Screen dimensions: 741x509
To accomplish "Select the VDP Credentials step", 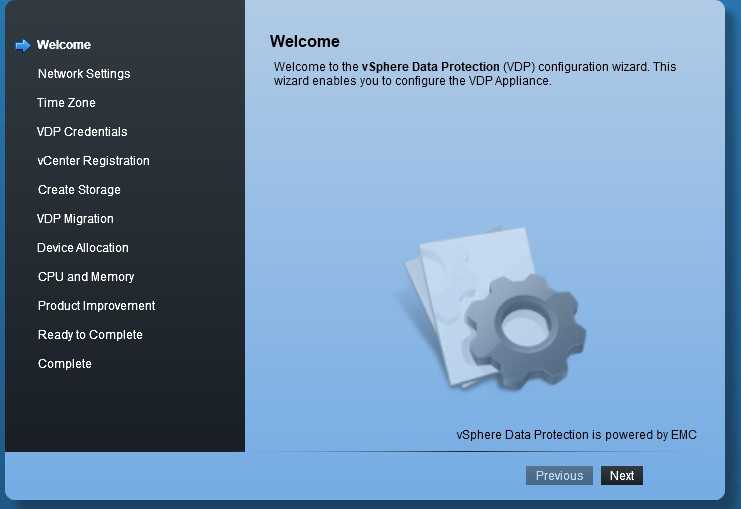I will [x=82, y=131].
